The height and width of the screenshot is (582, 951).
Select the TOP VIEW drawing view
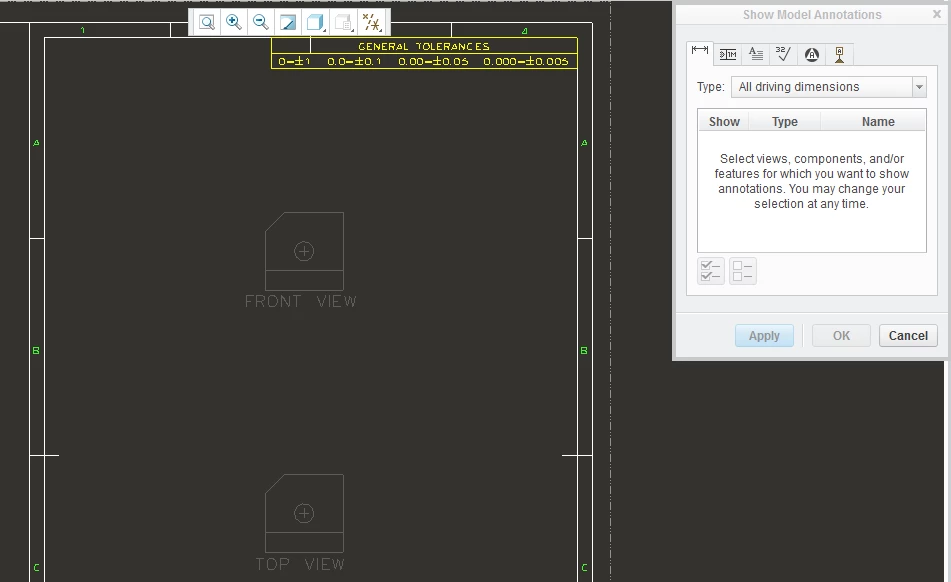point(304,513)
